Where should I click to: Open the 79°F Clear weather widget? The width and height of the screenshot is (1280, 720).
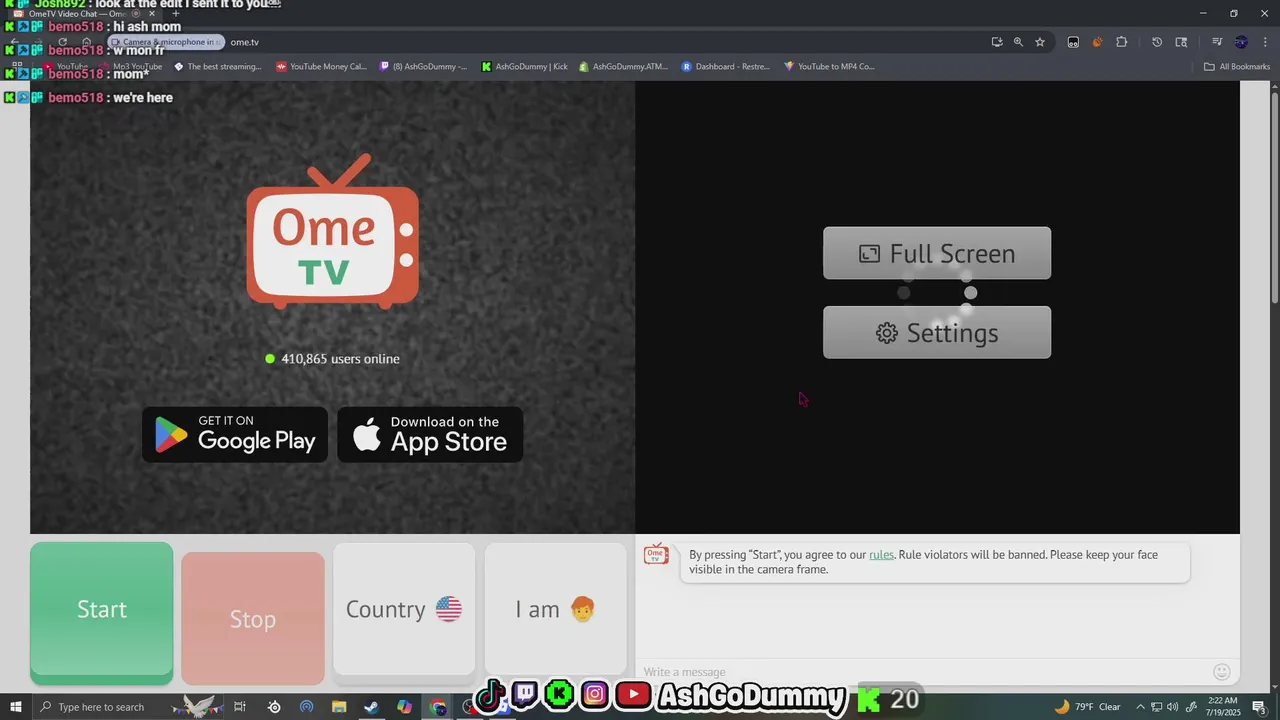pos(1087,707)
